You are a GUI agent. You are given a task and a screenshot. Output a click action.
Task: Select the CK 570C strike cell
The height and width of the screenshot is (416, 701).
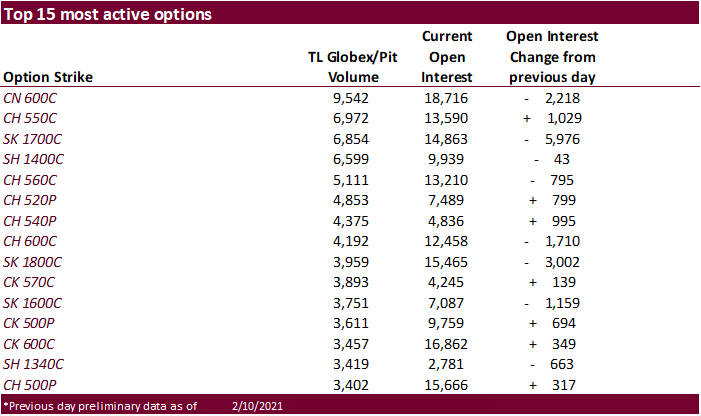click(x=31, y=280)
